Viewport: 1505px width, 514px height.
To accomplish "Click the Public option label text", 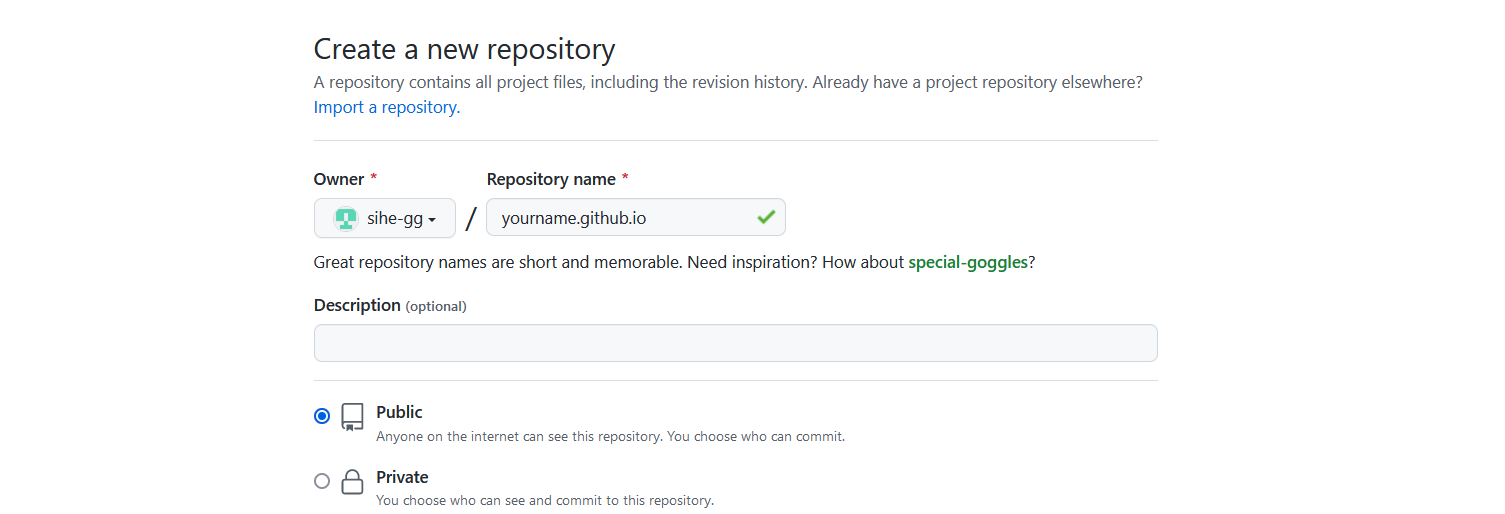I will click(x=399, y=412).
